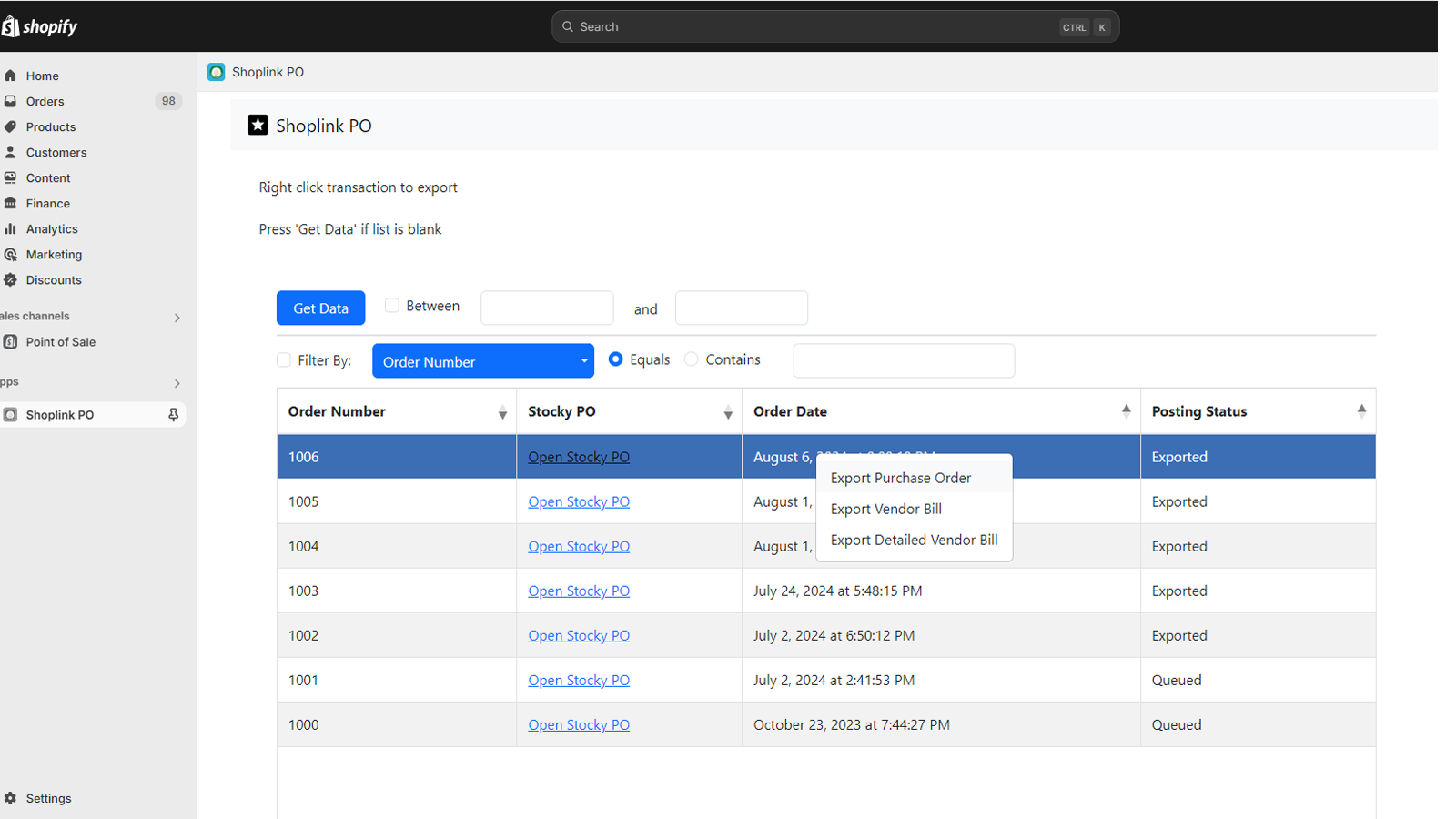Select the Products sidebar icon
Viewport: 1456px width, 819px height.
[11, 126]
